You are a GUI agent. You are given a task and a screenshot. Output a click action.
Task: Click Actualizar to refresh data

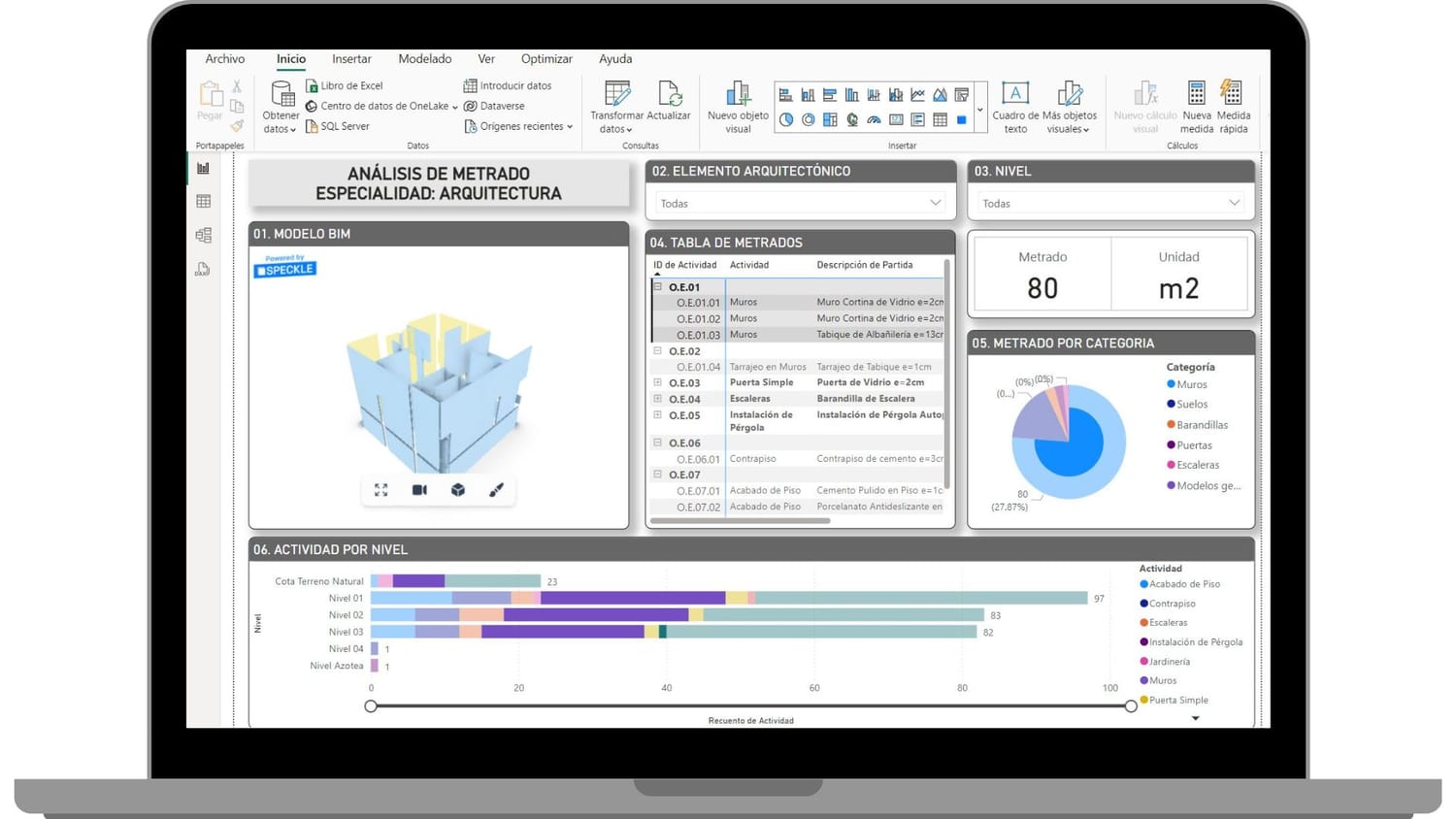pyautogui.click(x=669, y=107)
